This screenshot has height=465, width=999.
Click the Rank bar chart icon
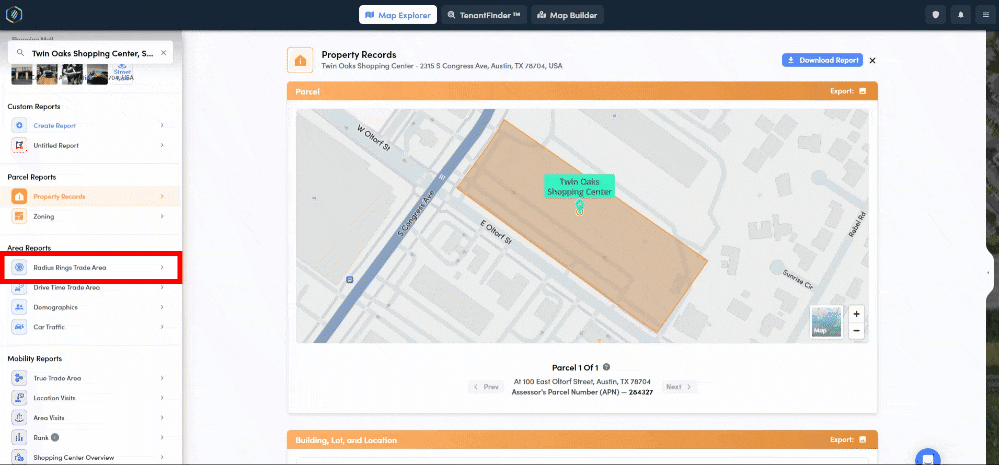tap(20, 438)
